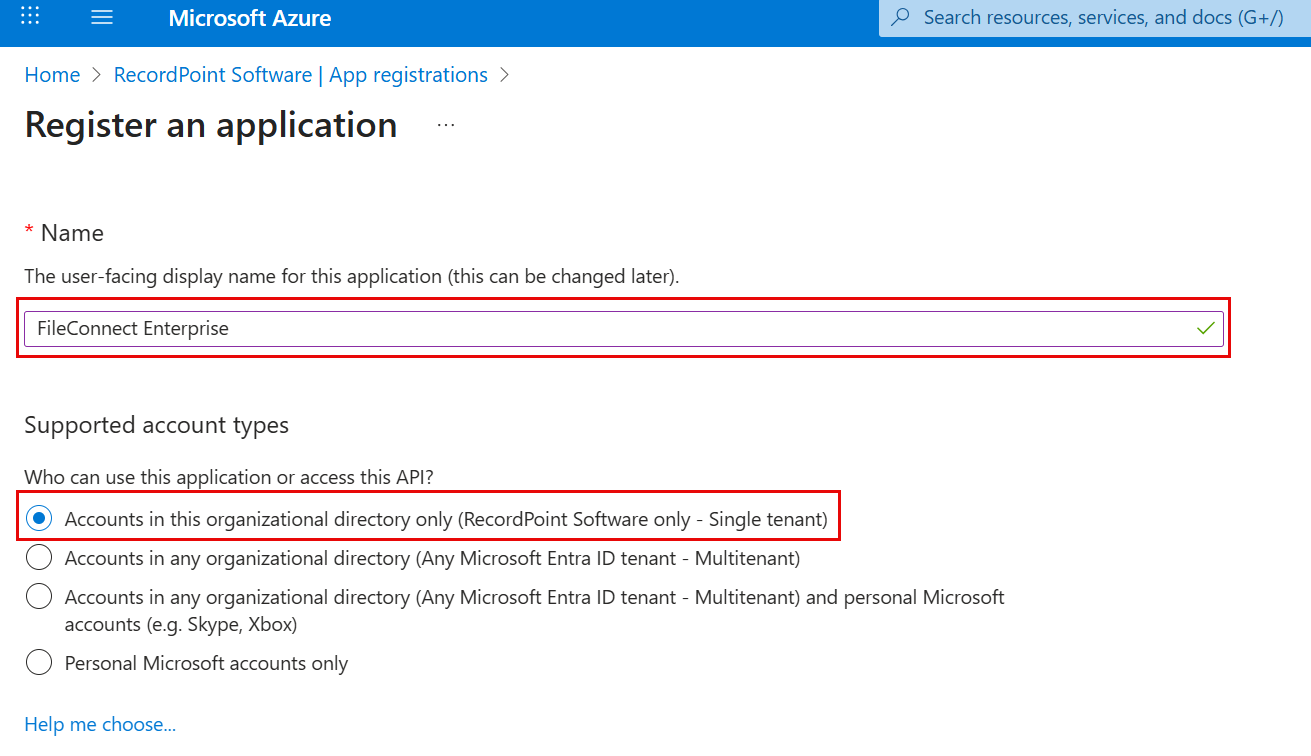Open the Help me choose link
Viewport: 1311px width, 756px height.
click(100, 724)
